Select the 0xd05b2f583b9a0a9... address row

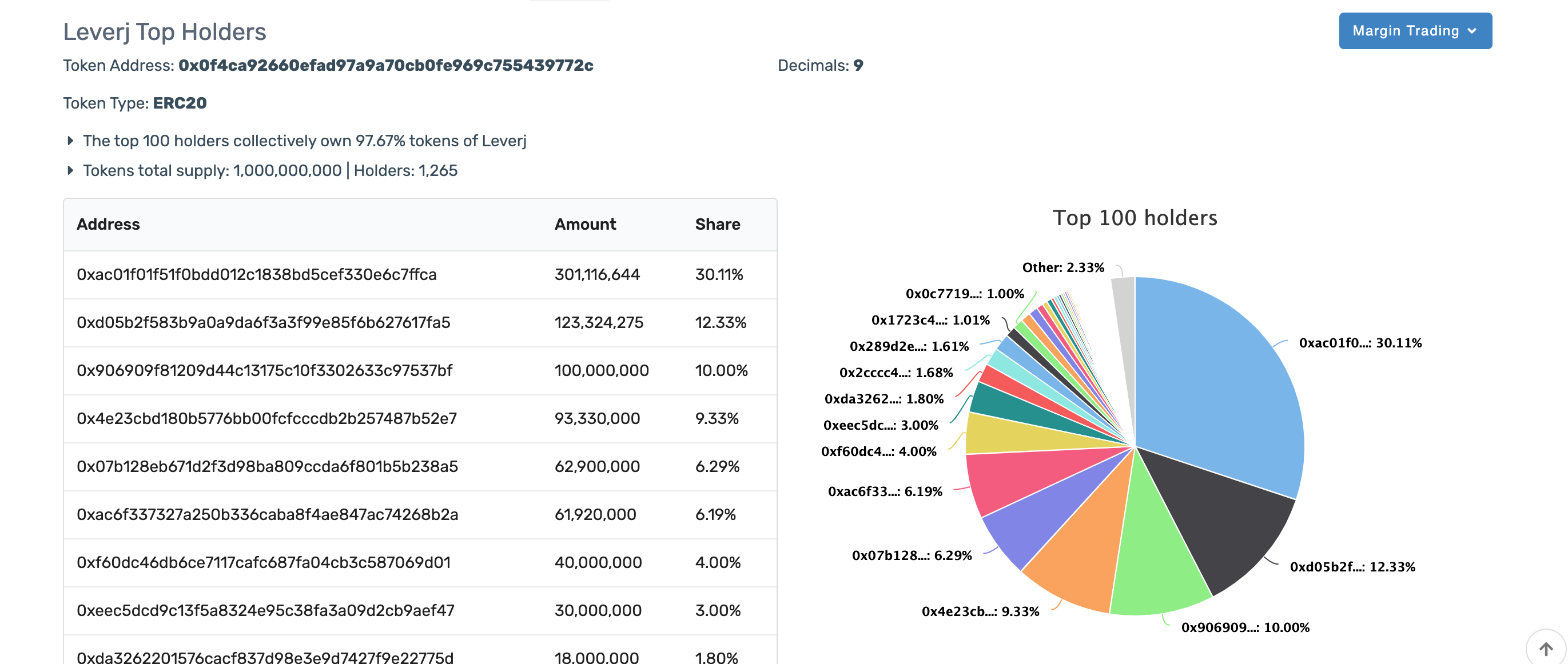click(x=263, y=323)
